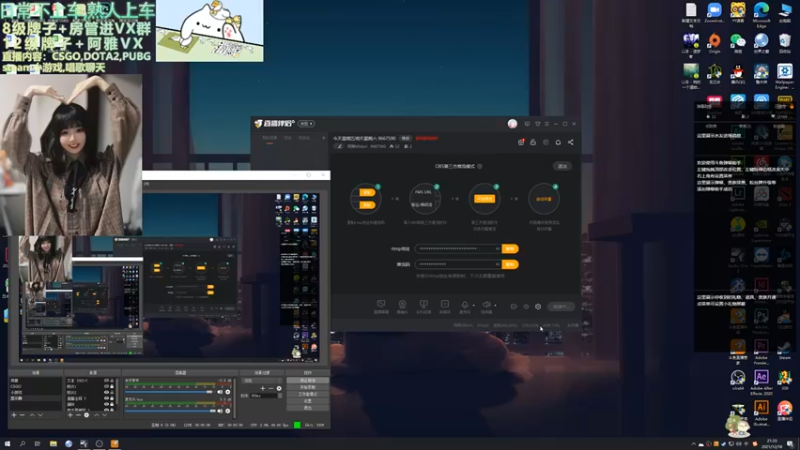Click the exit OBS-mode button at top right of the panel
This screenshot has width=800, height=450.
click(x=562, y=166)
